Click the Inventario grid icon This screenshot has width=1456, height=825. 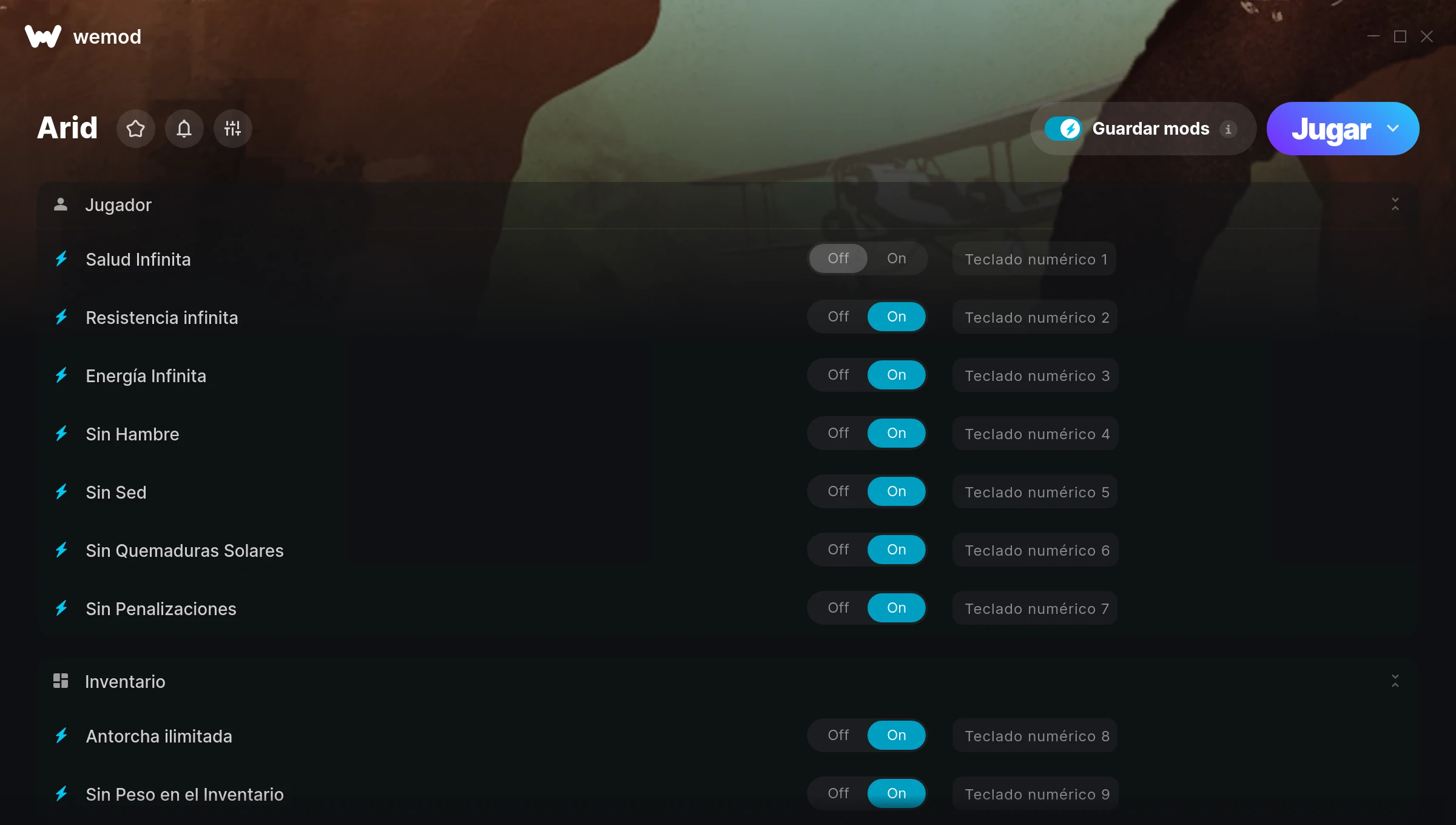[61, 681]
